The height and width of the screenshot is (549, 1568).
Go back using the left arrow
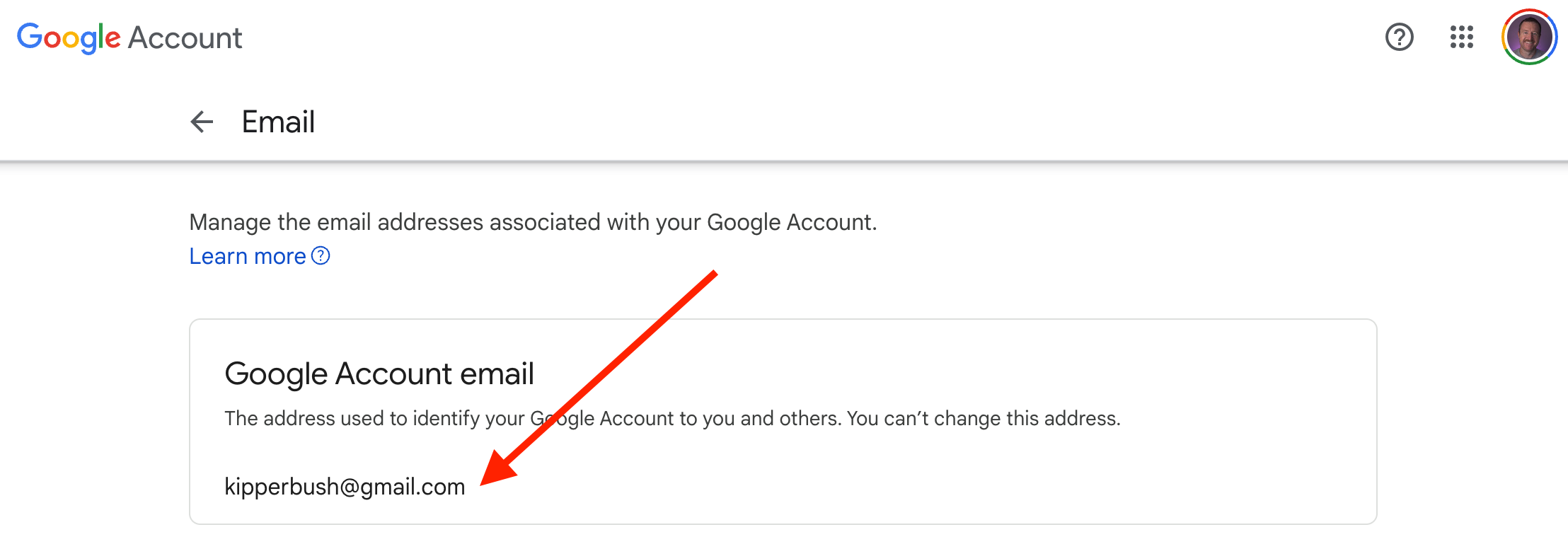pos(202,122)
